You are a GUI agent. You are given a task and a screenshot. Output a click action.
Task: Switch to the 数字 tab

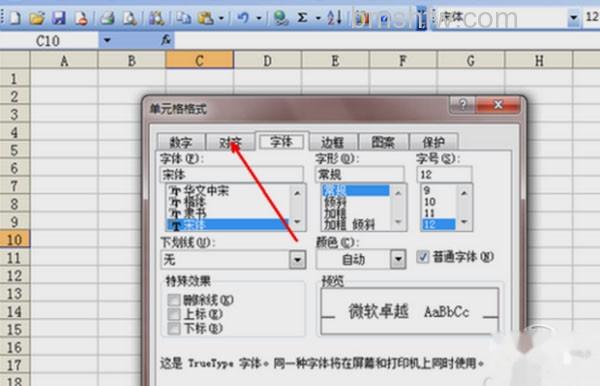pyautogui.click(x=181, y=142)
